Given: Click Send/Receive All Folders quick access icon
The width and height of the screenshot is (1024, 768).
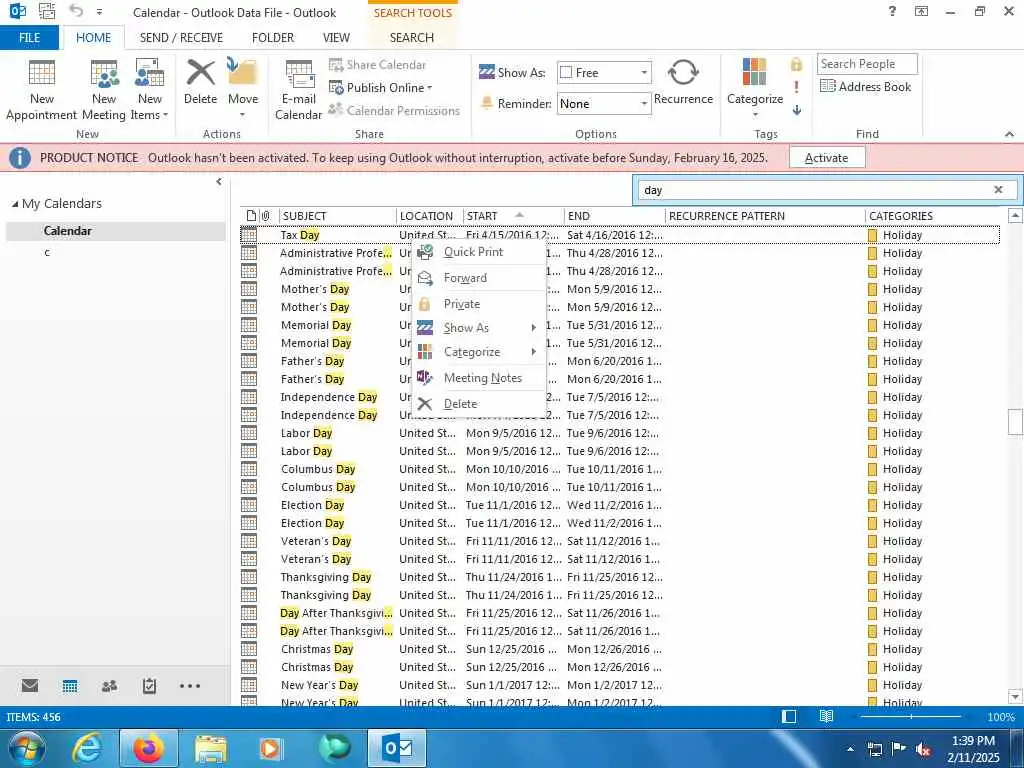Looking at the screenshot, I should click(x=47, y=11).
